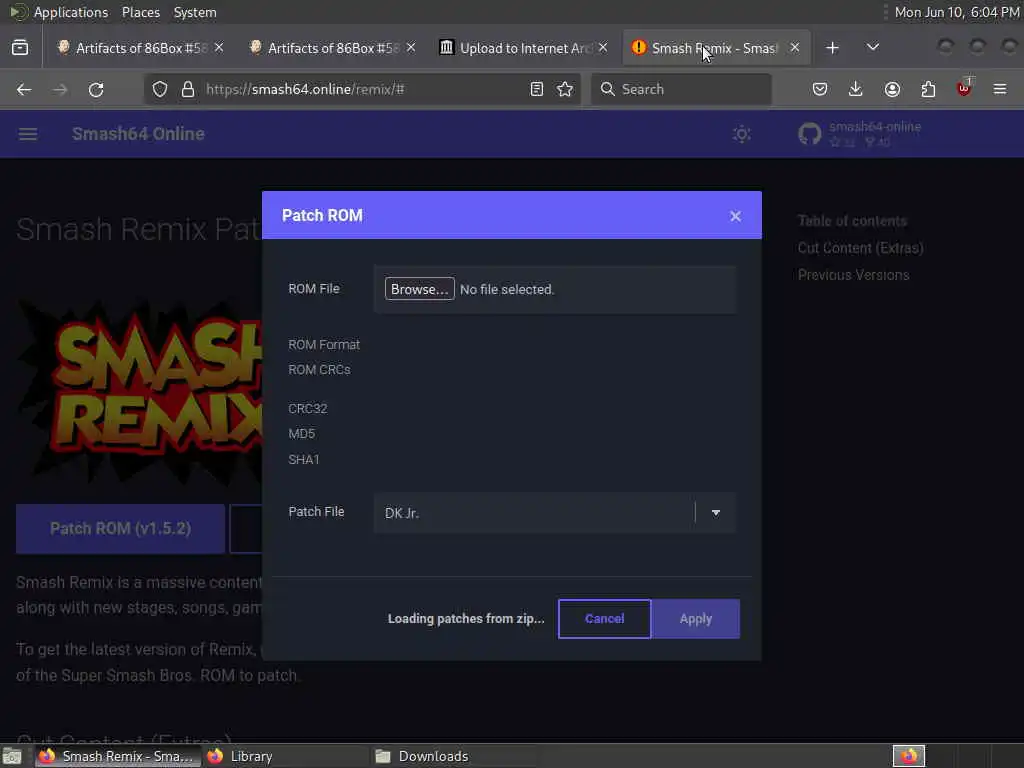Viewport: 1024px width, 768px height.
Task: Open Firefox recent tabs view icon
Action: click(x=20, y=48)
